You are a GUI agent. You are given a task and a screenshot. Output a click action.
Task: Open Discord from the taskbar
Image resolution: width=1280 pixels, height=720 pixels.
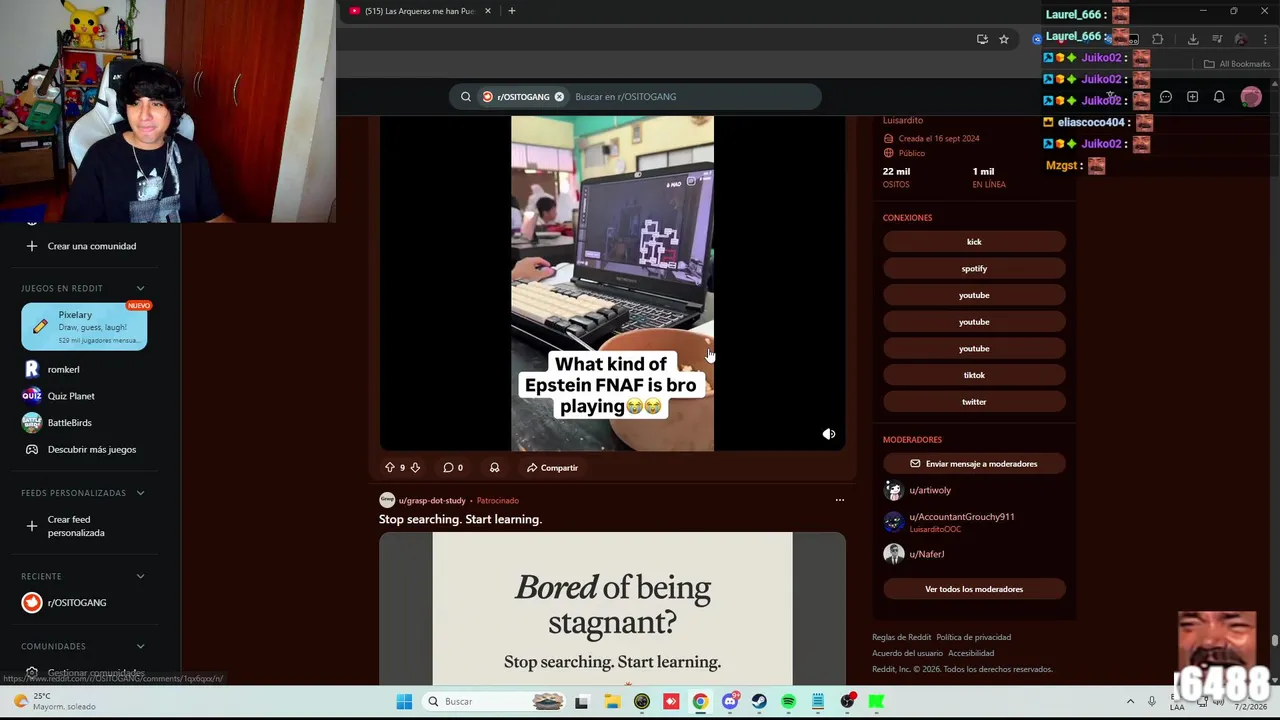pos(730,702)
